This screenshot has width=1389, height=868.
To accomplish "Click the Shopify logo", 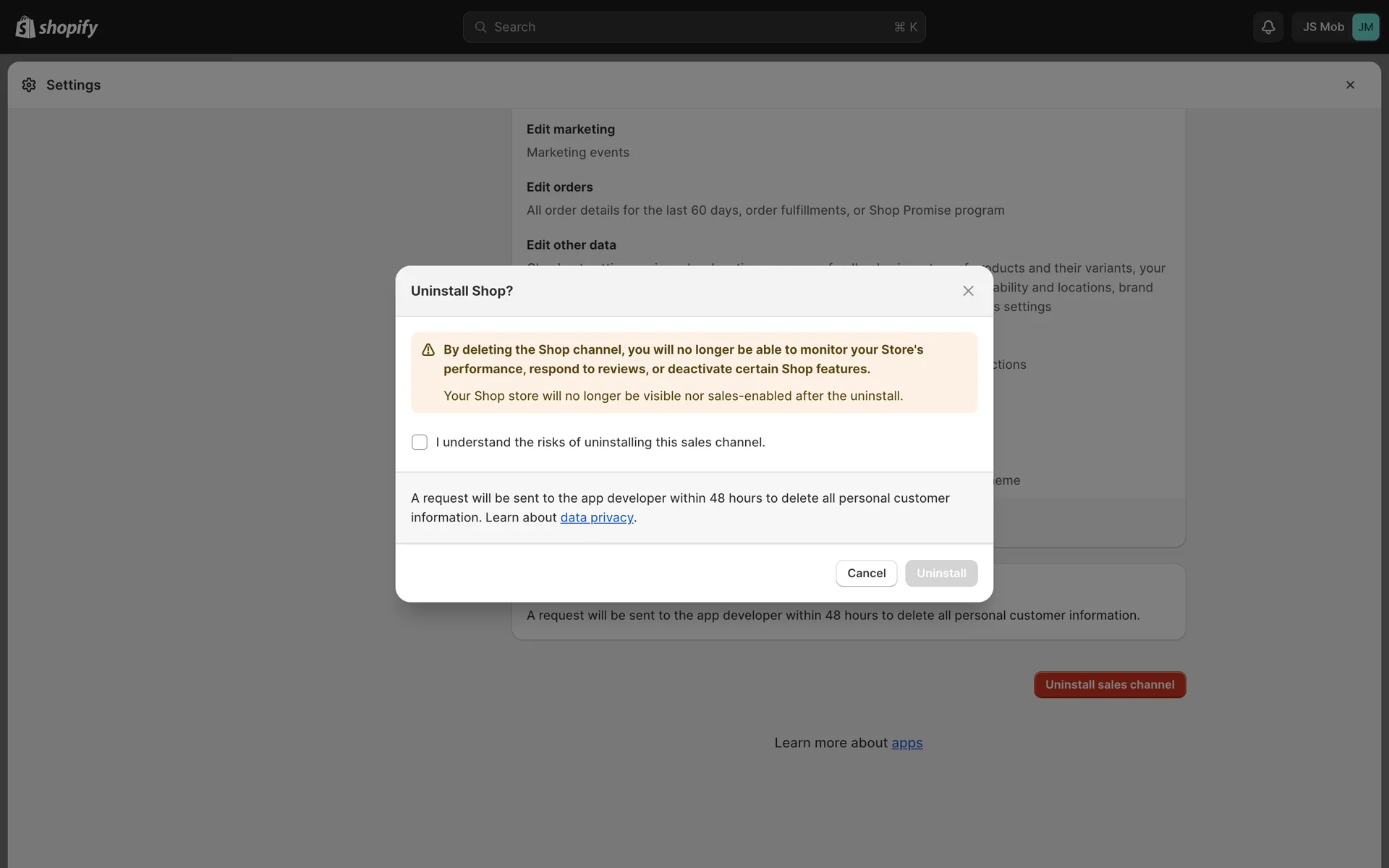I will pyautogui.click(x=56, y=27).
